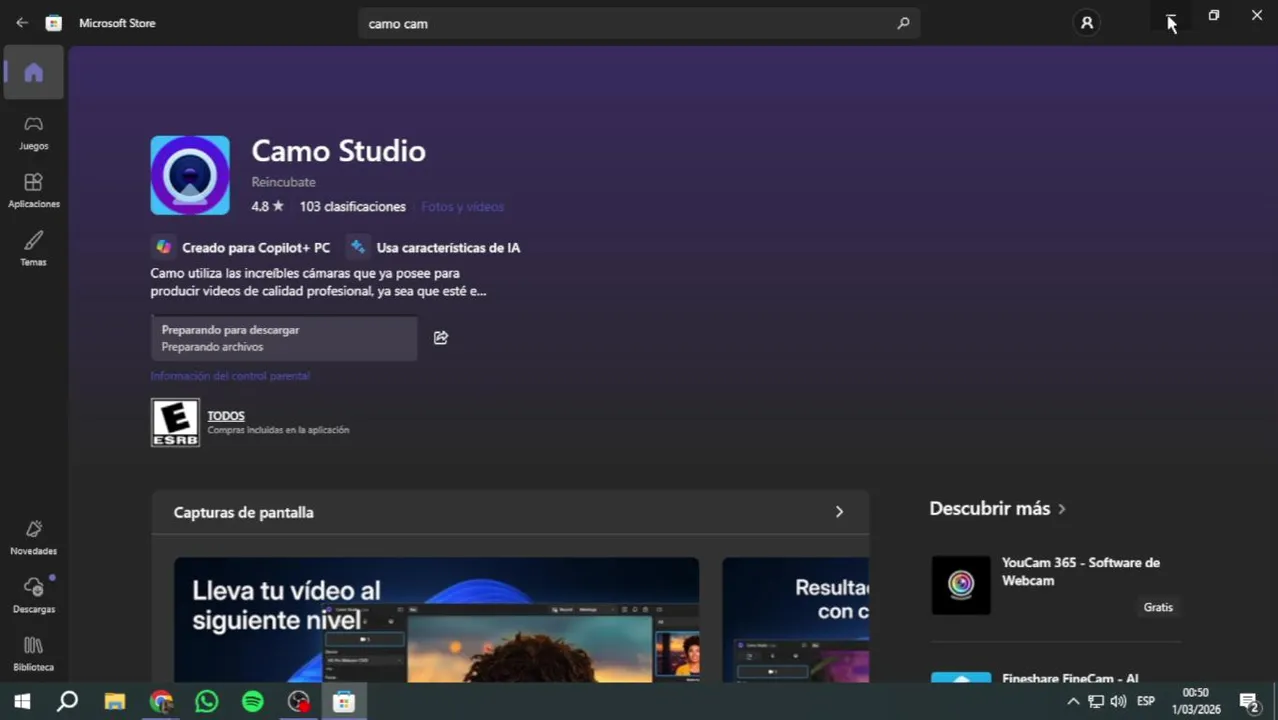Open Descargas in the sidebar
This screenshot has height=720, width=1278.
coord(34,595)
